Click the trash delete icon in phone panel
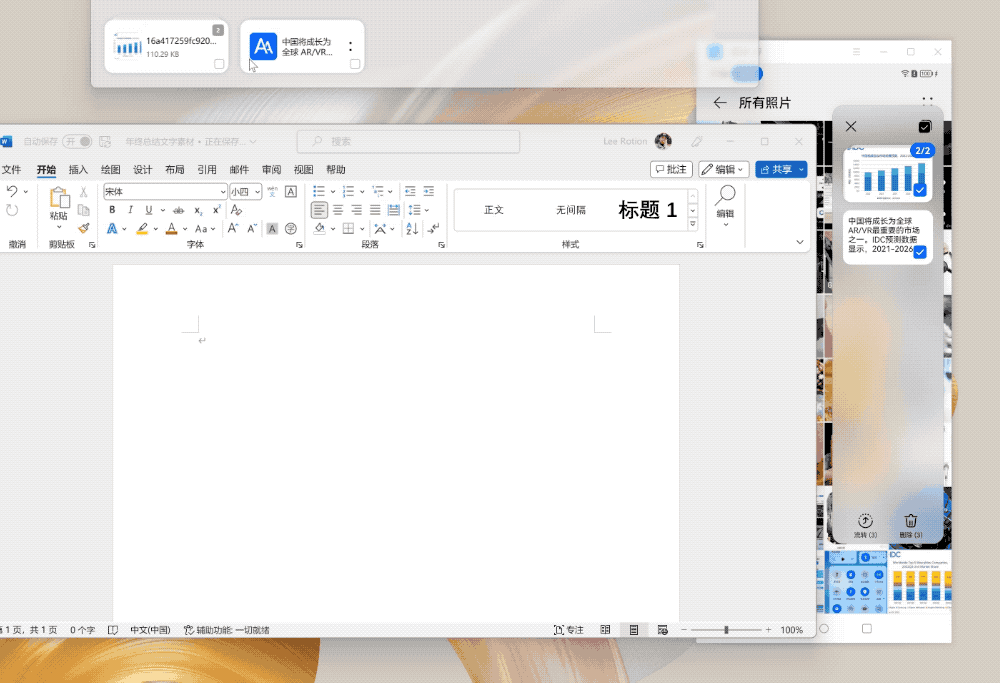 pyautogui.click(x=910, y=521)
